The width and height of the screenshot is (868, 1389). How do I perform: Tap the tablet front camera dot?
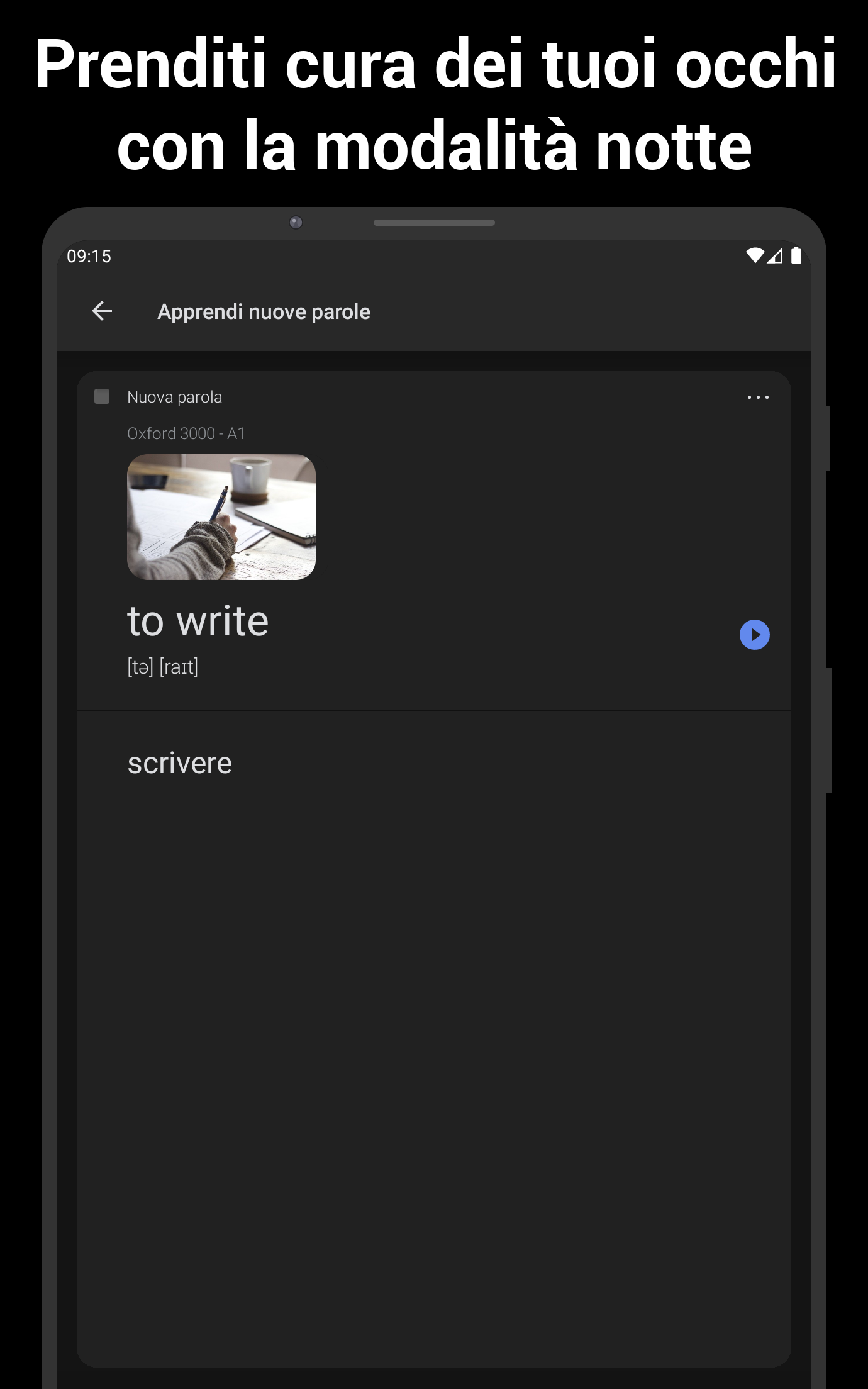coord(296,222)
